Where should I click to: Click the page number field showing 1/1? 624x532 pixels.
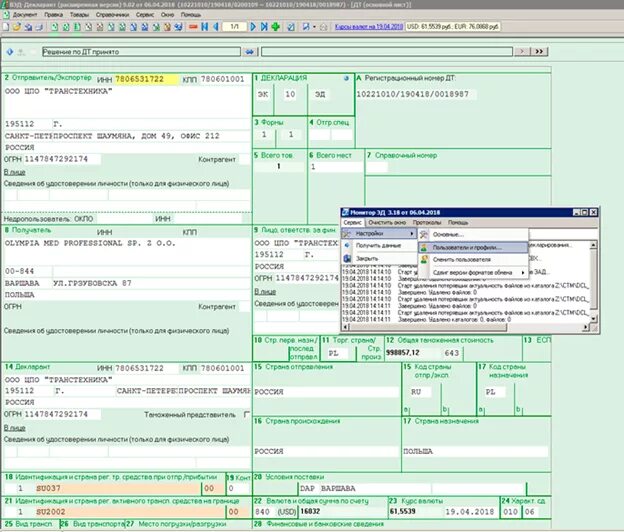pyautogui.click(x=234, y=27)
